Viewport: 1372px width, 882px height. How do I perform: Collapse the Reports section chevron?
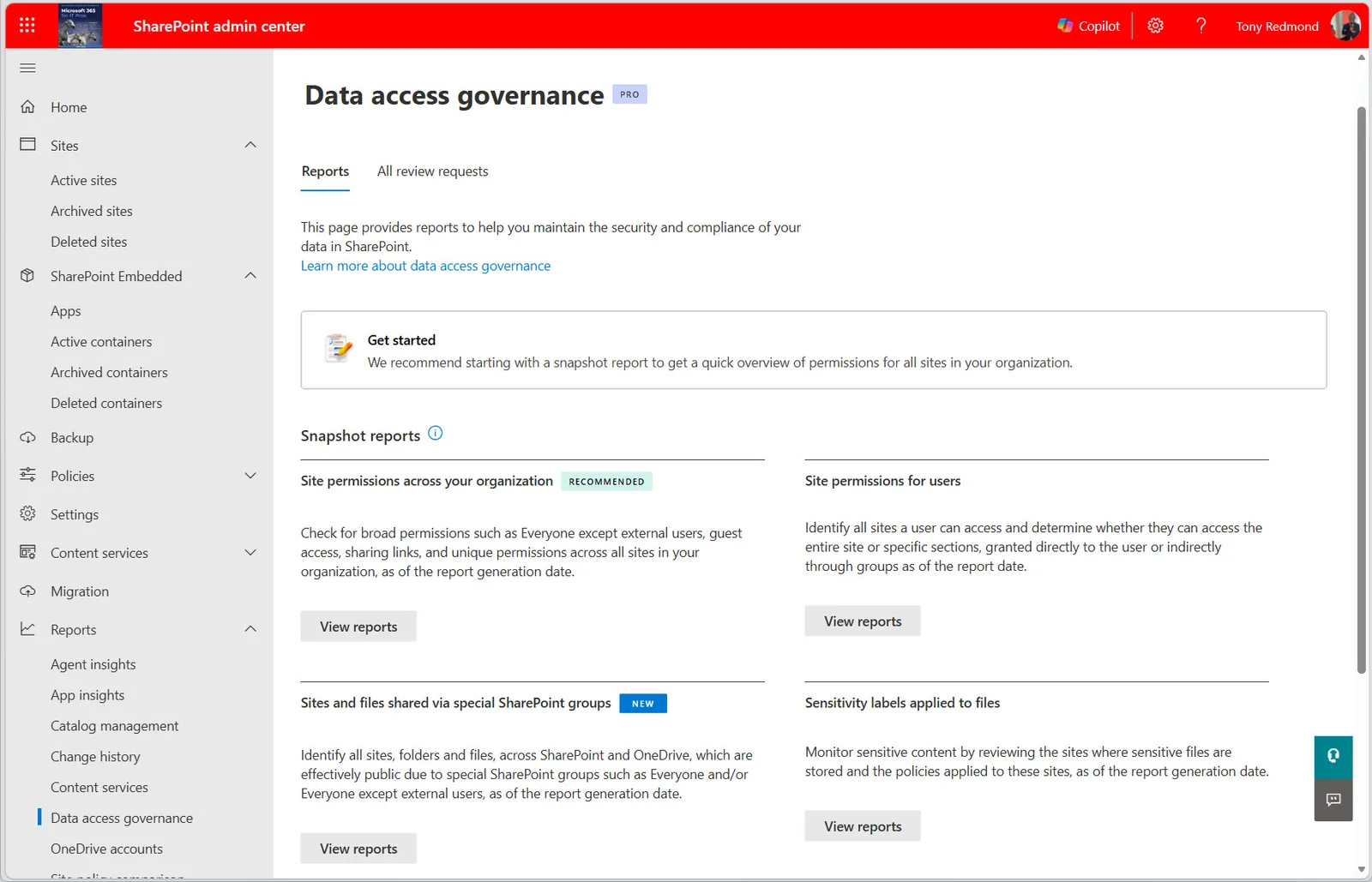click(x=250, y=629)
